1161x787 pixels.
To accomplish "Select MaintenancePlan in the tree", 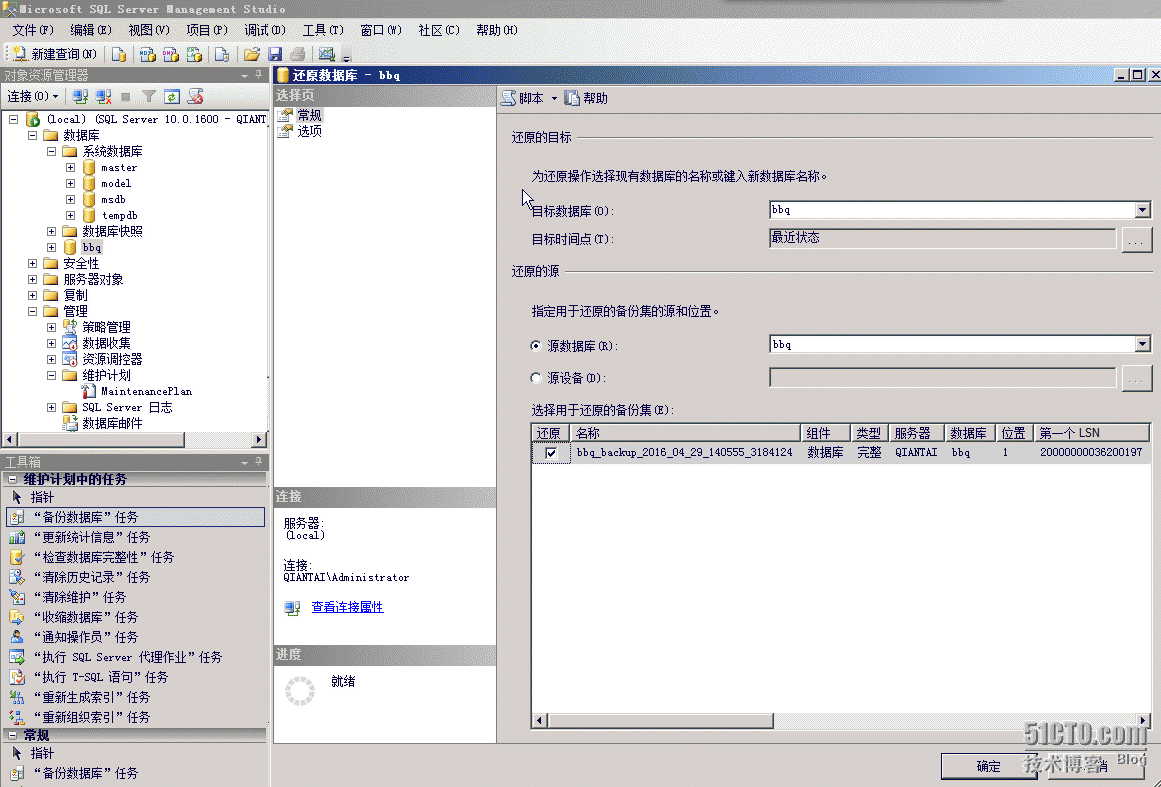I will click(x=146, y=391).
